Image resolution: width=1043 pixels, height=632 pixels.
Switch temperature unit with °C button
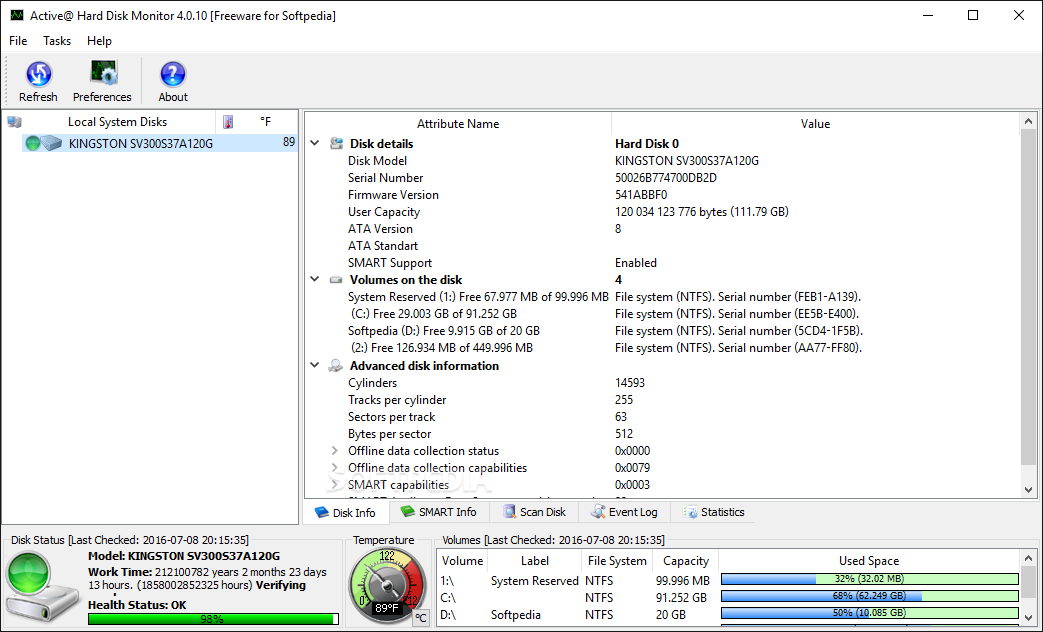(420, 618)
